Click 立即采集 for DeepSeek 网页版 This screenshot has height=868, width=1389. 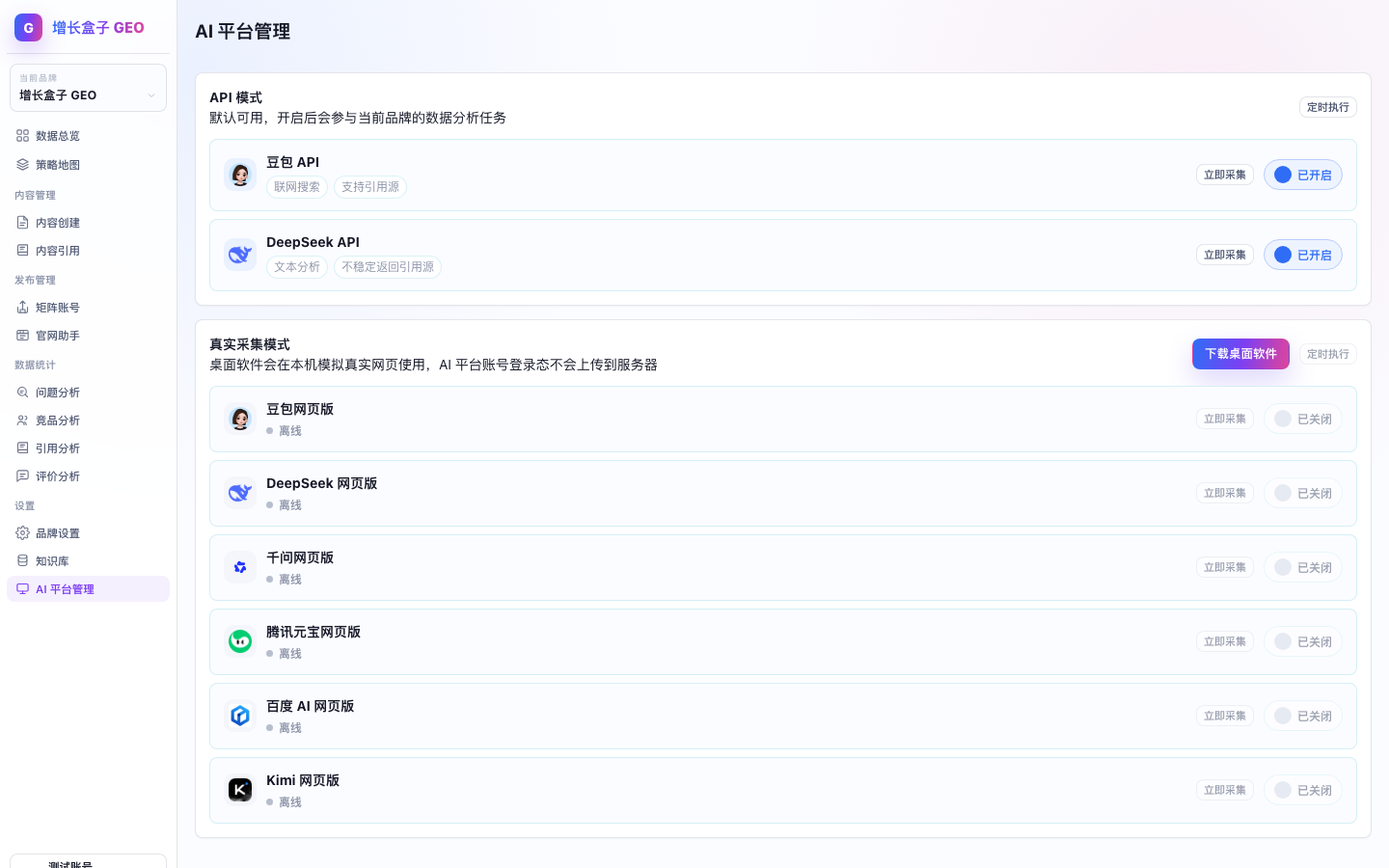pyautogui.click(x=1225, y=493)
